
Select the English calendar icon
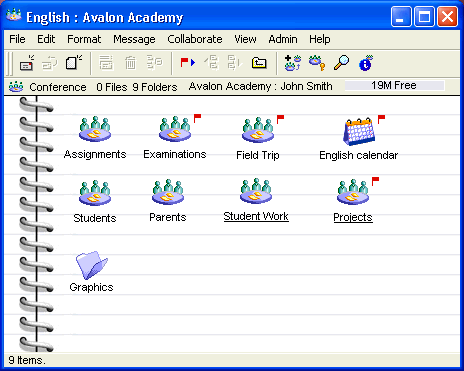(359, 132)
